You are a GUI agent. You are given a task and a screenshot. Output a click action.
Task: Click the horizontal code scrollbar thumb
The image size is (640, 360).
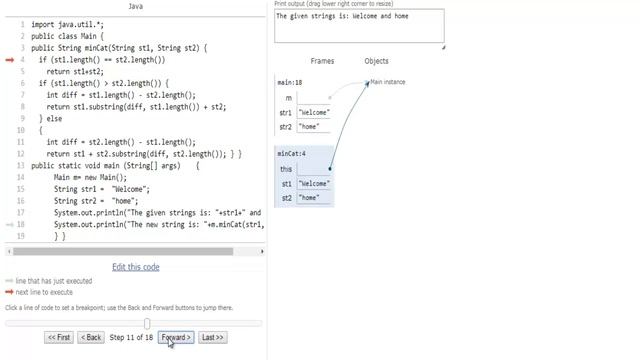(123, 251)
